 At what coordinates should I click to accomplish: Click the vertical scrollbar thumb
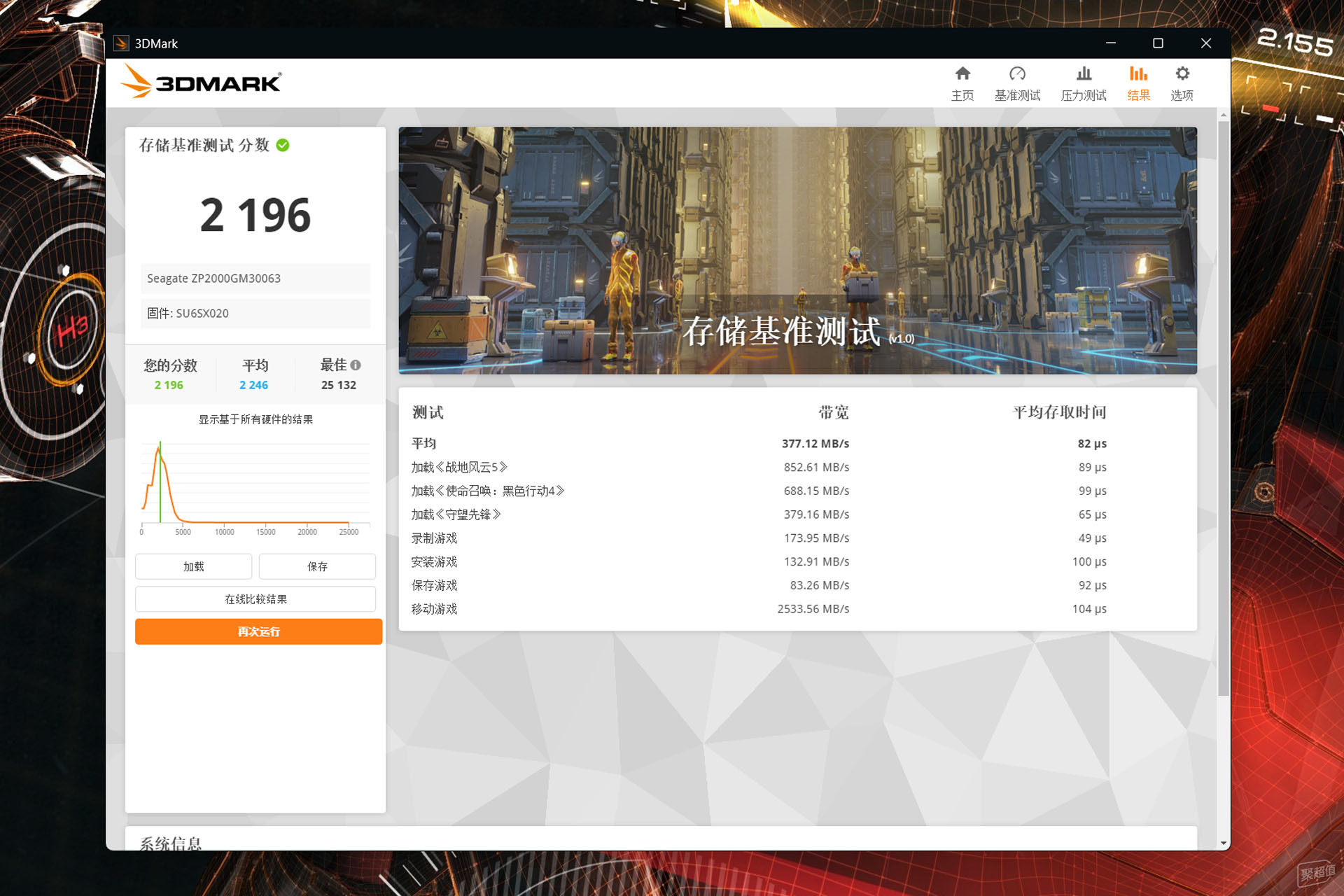pos(1223,408)
